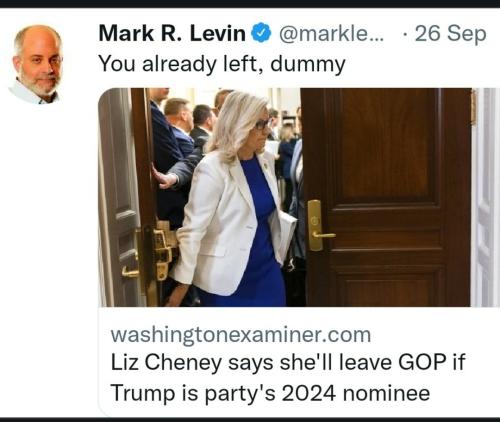Click the empty white area beneath the avatar
500x422 pixels.
point(47,260)
